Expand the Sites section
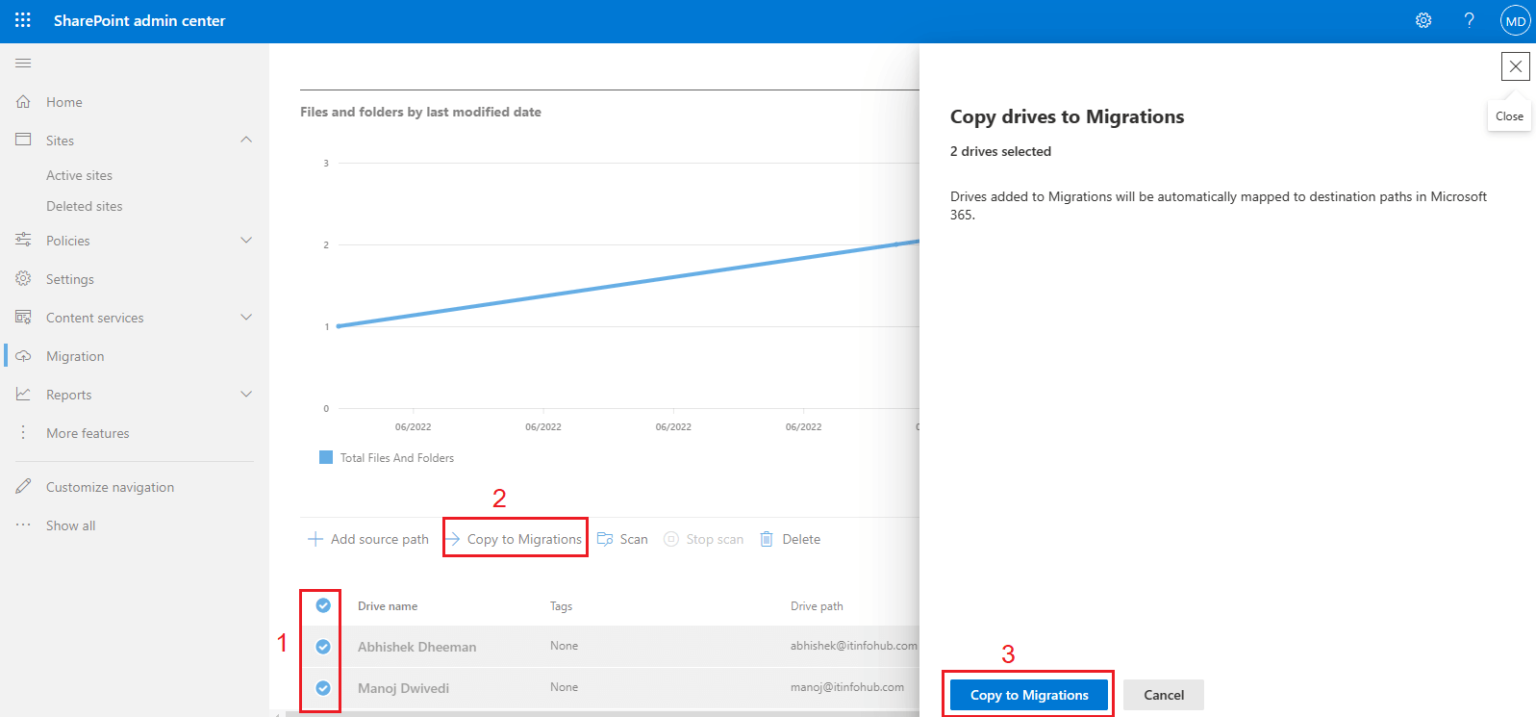Screen dimensions: 1536x717 tap(246, 140)
